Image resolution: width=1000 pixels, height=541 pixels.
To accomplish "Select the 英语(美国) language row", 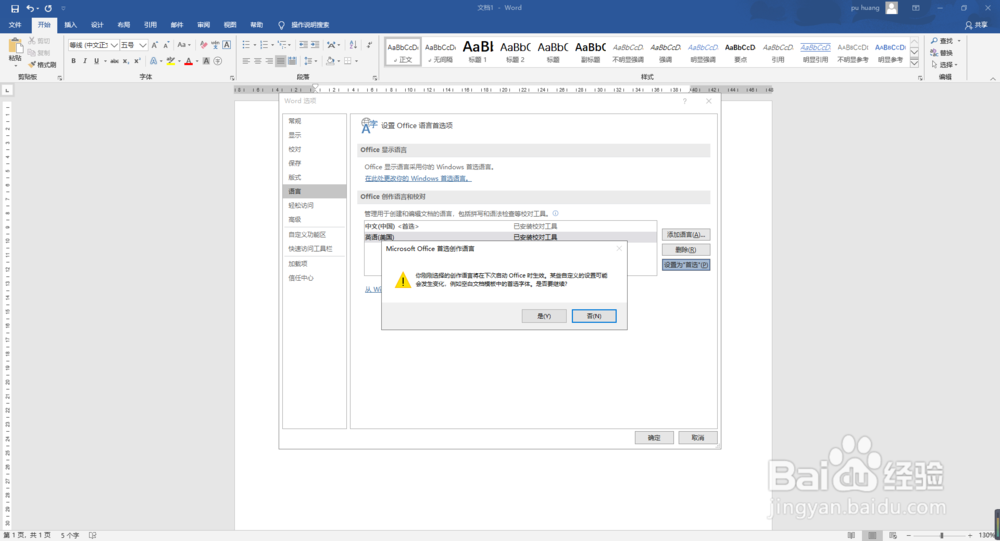I will (510, 237).
